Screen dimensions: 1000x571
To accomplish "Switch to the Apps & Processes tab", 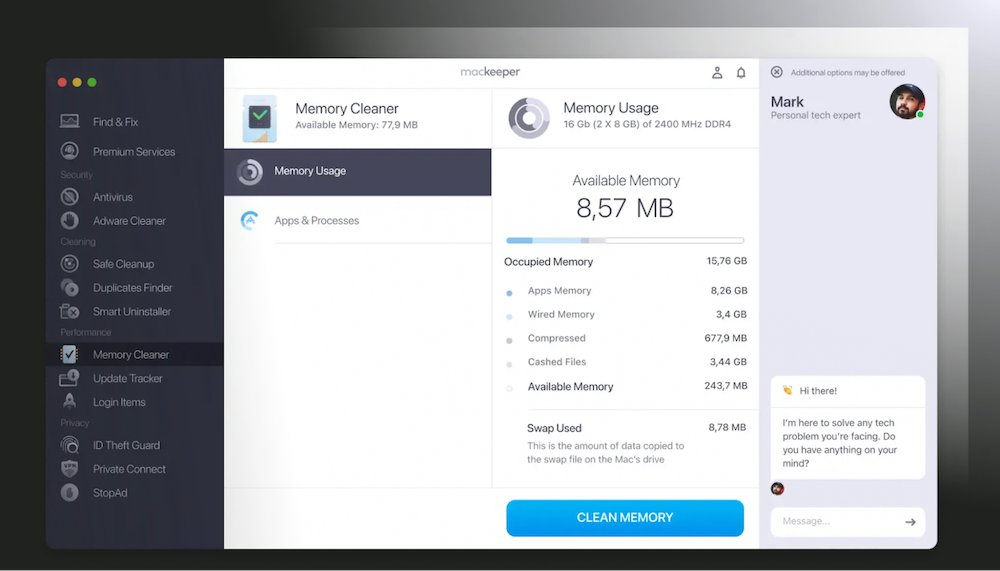I will [x=357, y=220].
